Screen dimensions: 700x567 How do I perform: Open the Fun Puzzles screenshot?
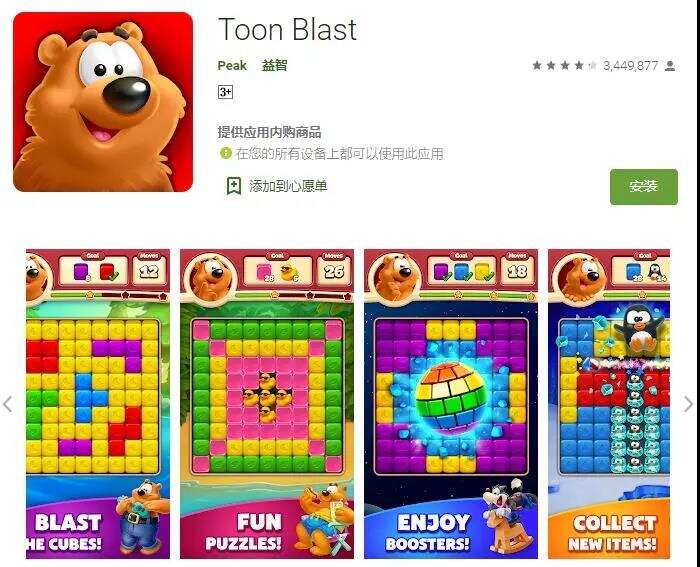[267, 404]
